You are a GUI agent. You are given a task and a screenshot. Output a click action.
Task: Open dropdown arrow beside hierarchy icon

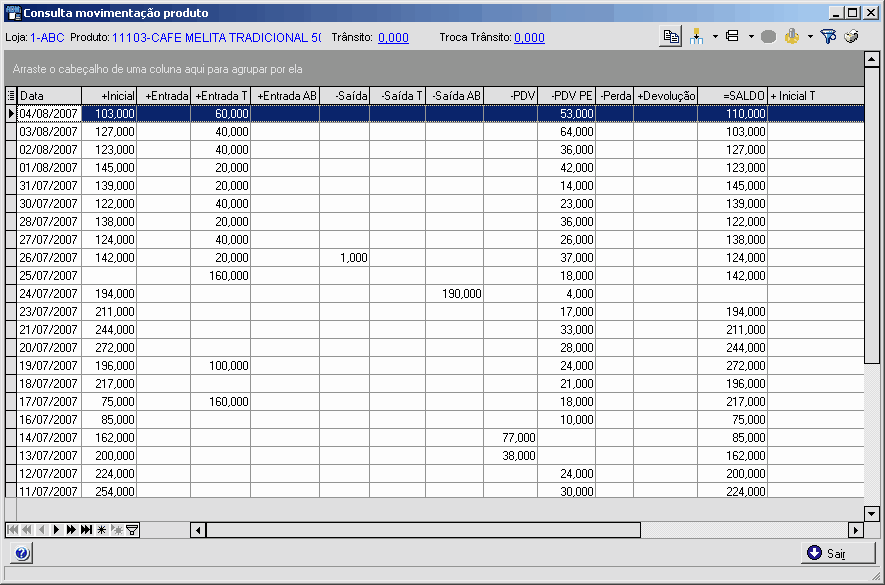715,37
